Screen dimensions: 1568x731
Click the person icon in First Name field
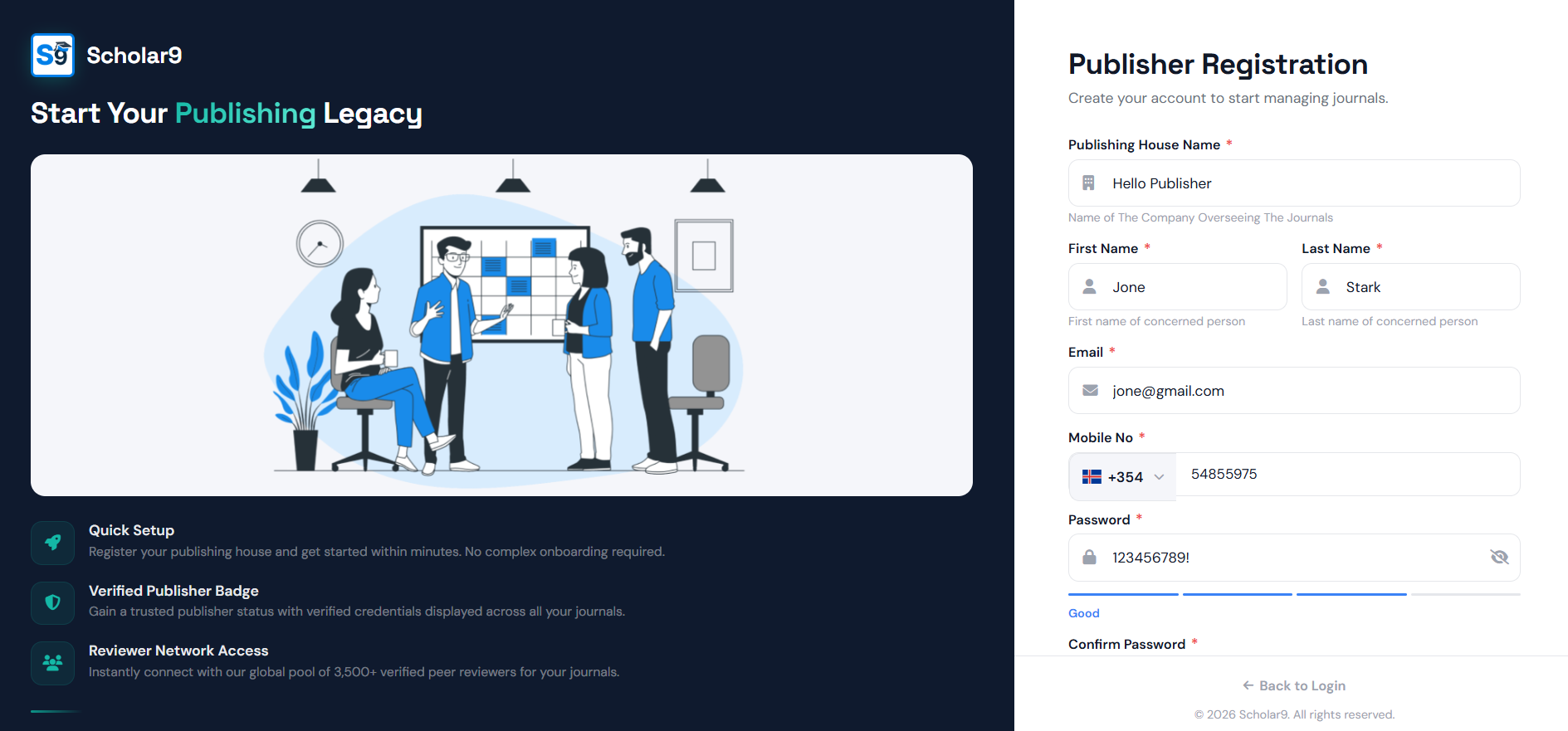(1089, 286)
